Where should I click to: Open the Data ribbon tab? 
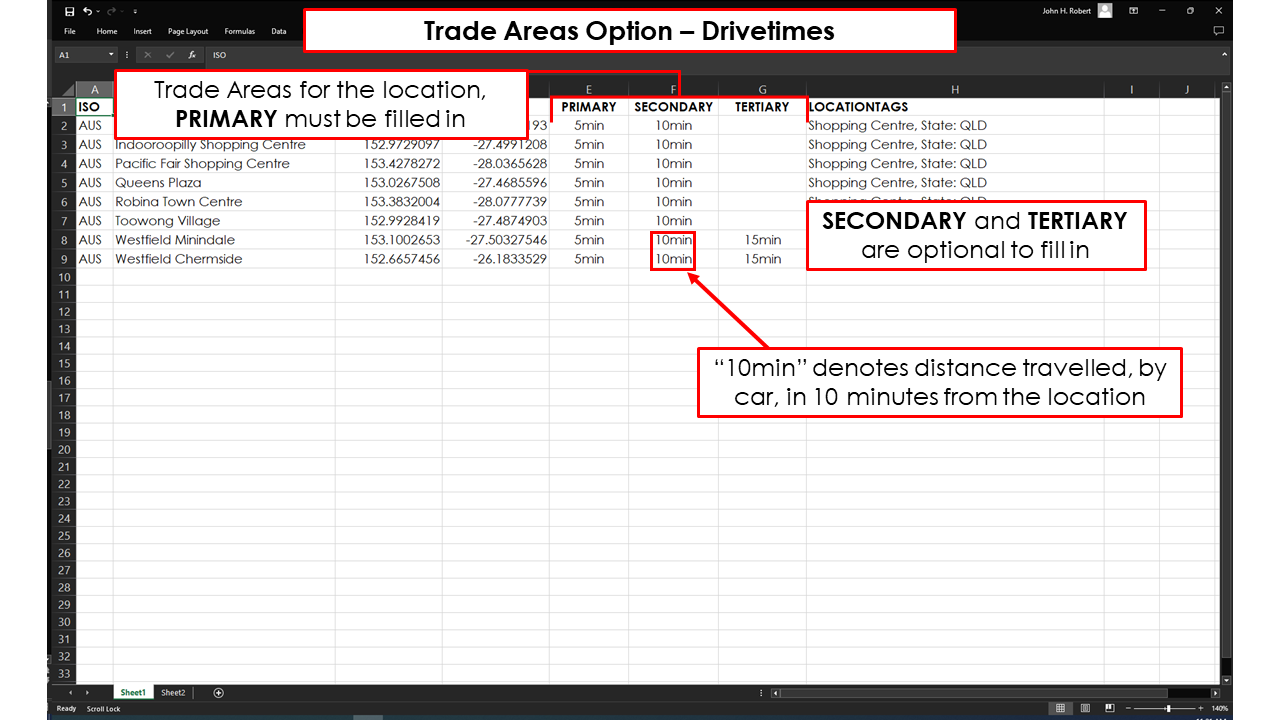coord(279,31)
